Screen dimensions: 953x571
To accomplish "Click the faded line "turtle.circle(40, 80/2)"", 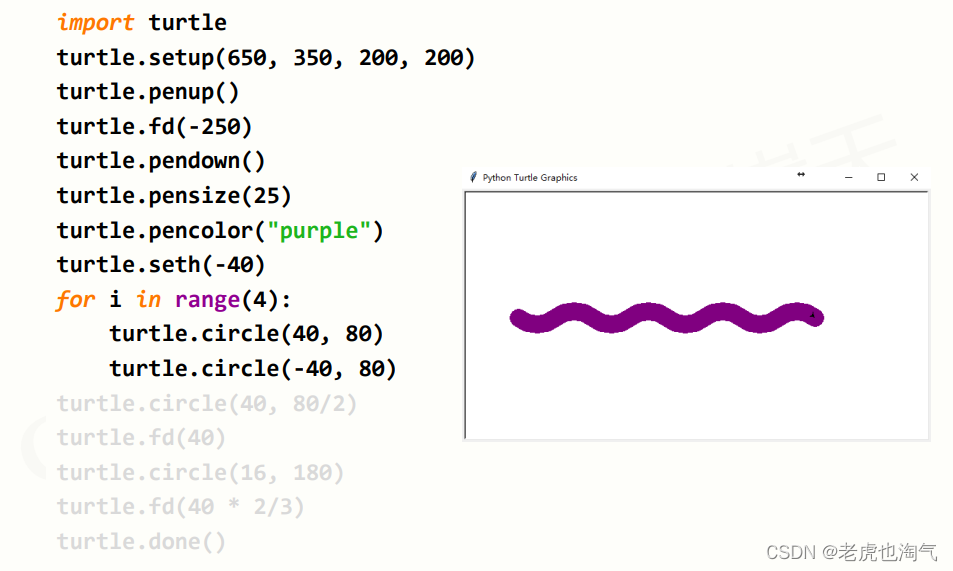I will 207,404.
